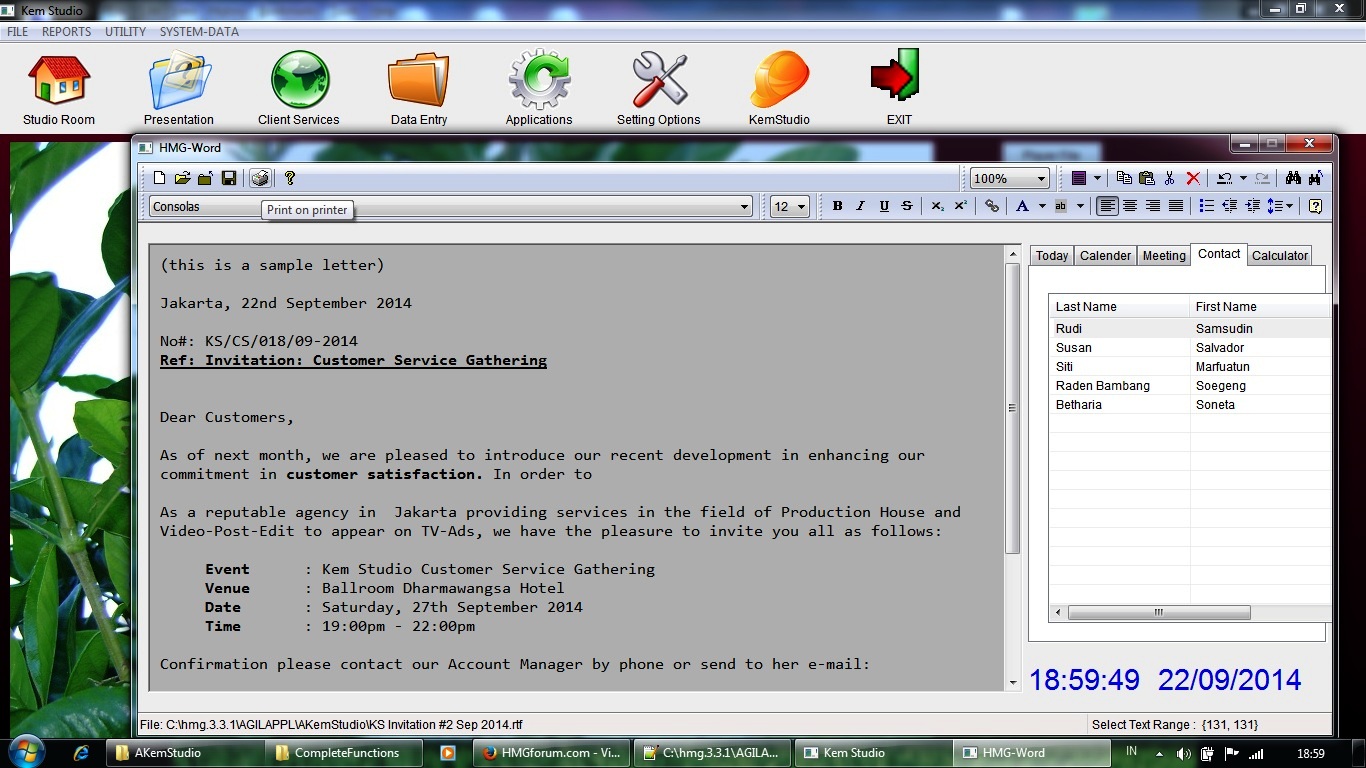The image size is (1366, 768).
Task: Select contact Raden Bambang in the list
Action: click(1103, 386)
